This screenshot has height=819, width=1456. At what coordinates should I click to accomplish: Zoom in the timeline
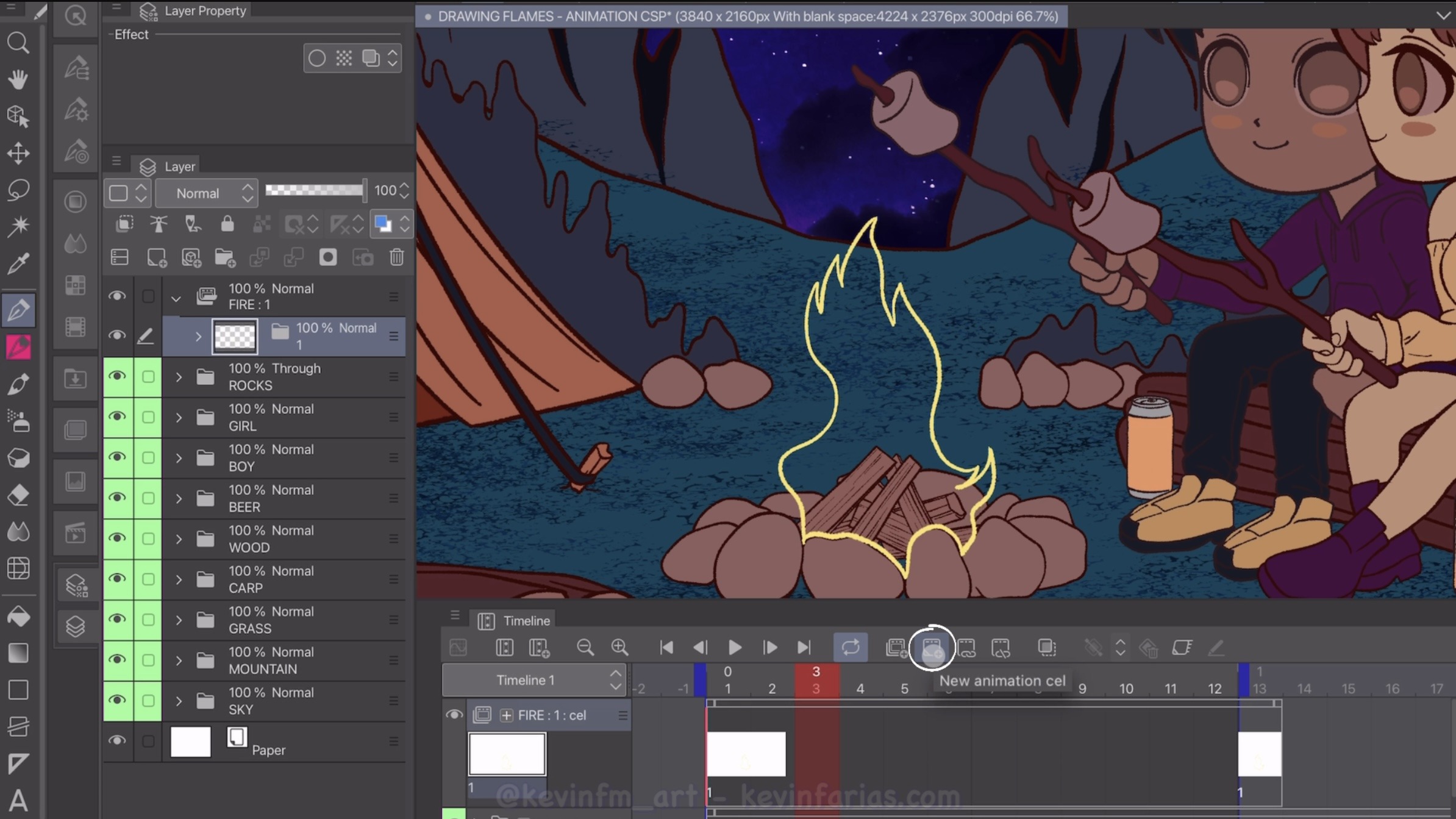(x=619, y=648)
